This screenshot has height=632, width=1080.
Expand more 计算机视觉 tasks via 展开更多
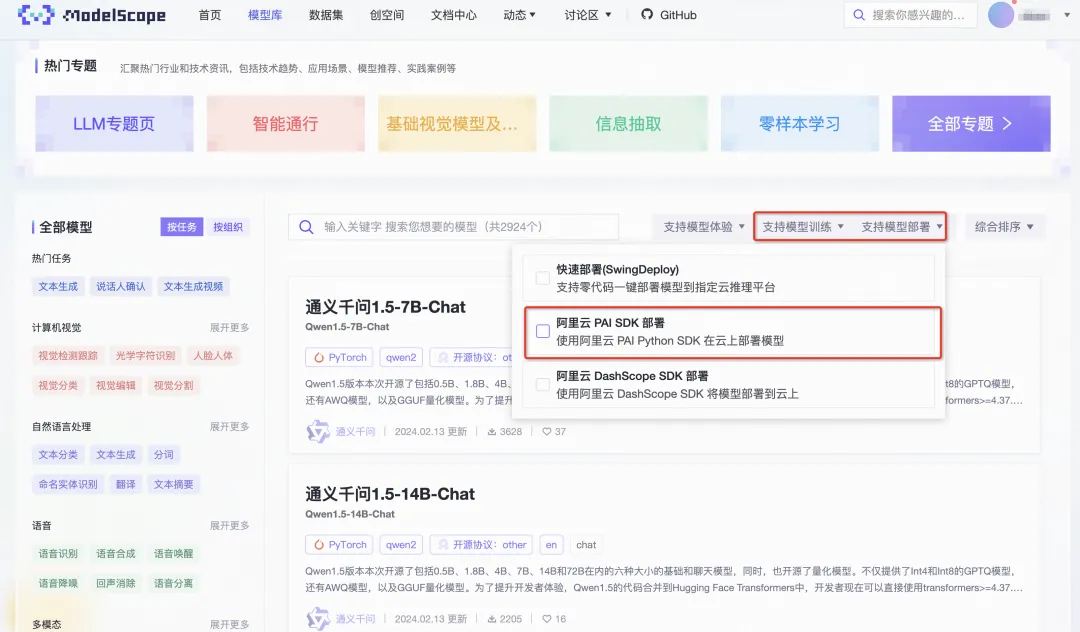pos(229,327)
